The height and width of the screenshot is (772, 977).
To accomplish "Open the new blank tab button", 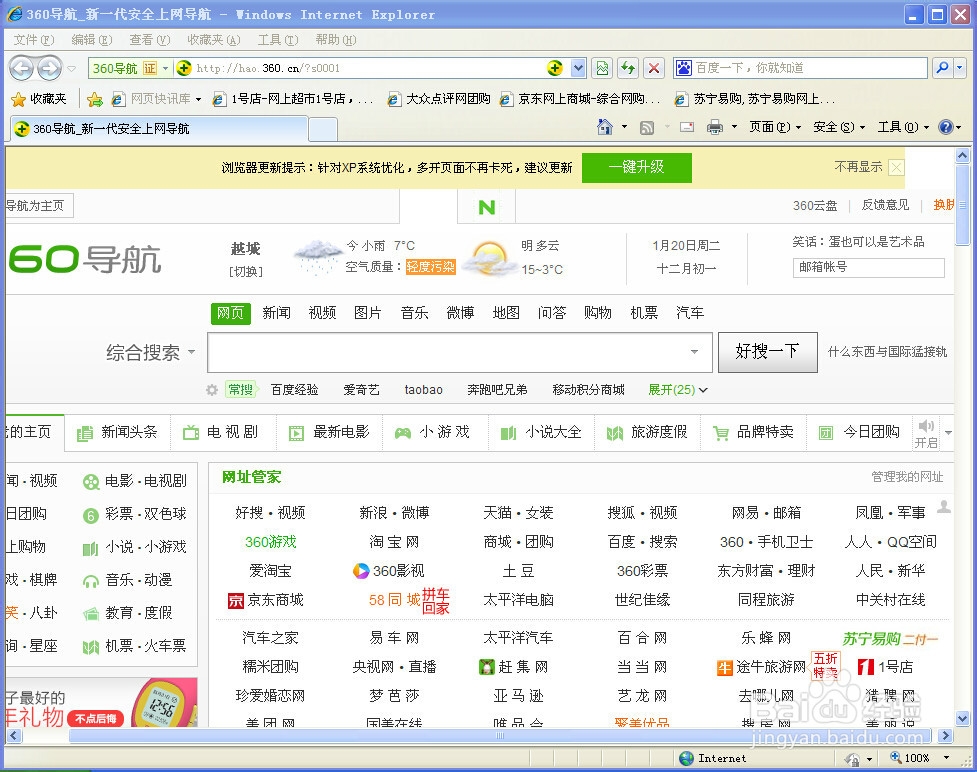I will coord(323,129).
